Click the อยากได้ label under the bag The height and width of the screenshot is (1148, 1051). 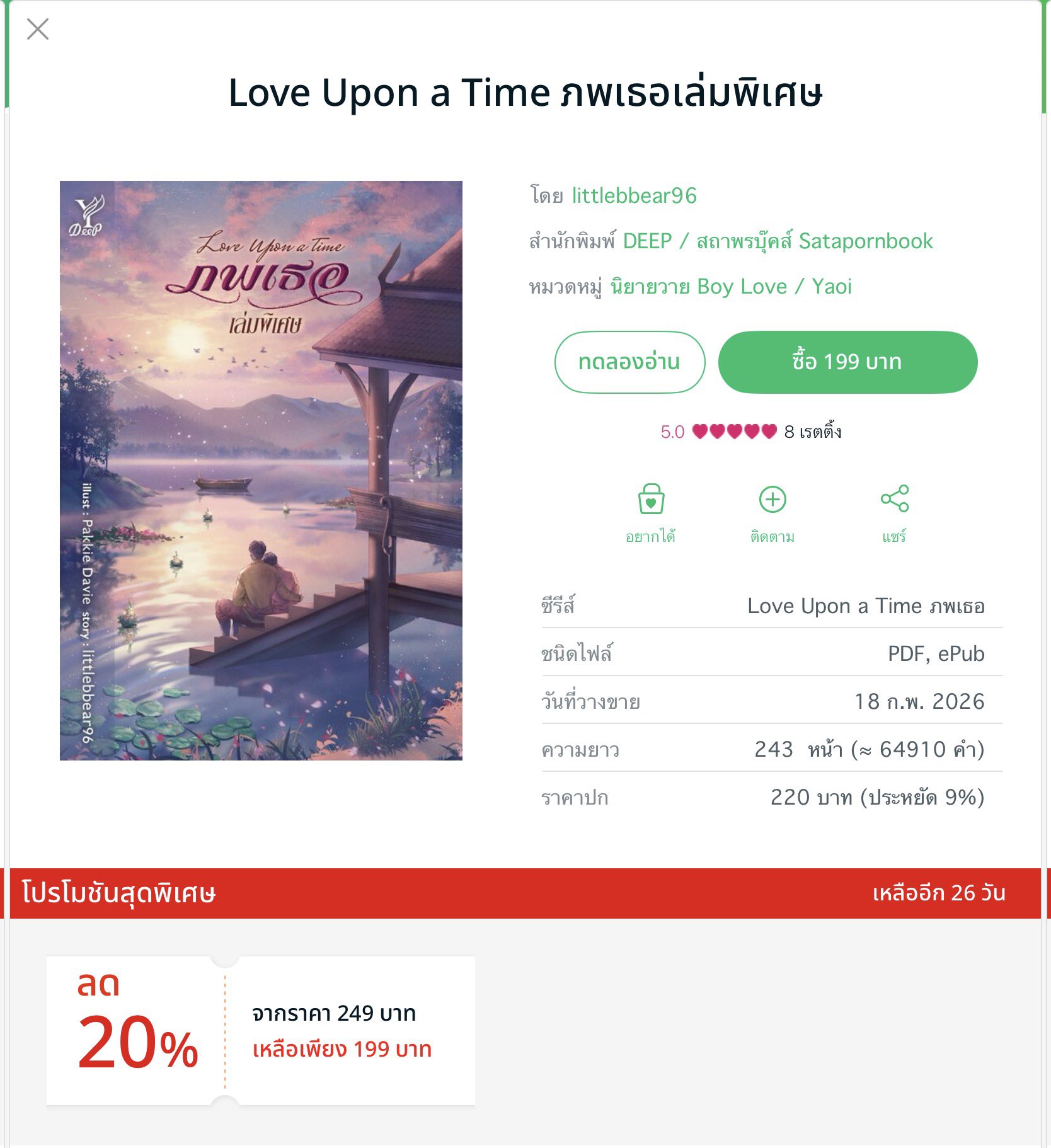click(x=650, y=536)
